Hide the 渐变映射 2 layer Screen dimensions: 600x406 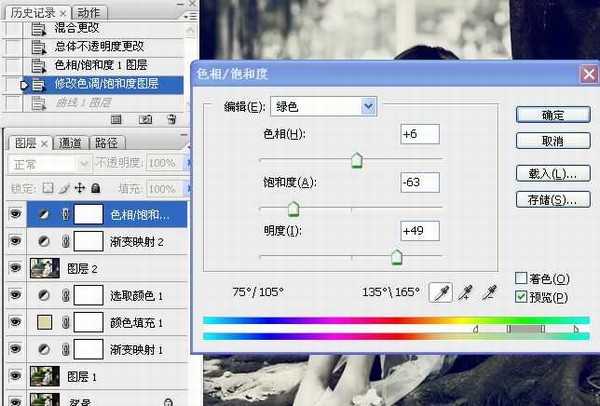click(14, 241)
